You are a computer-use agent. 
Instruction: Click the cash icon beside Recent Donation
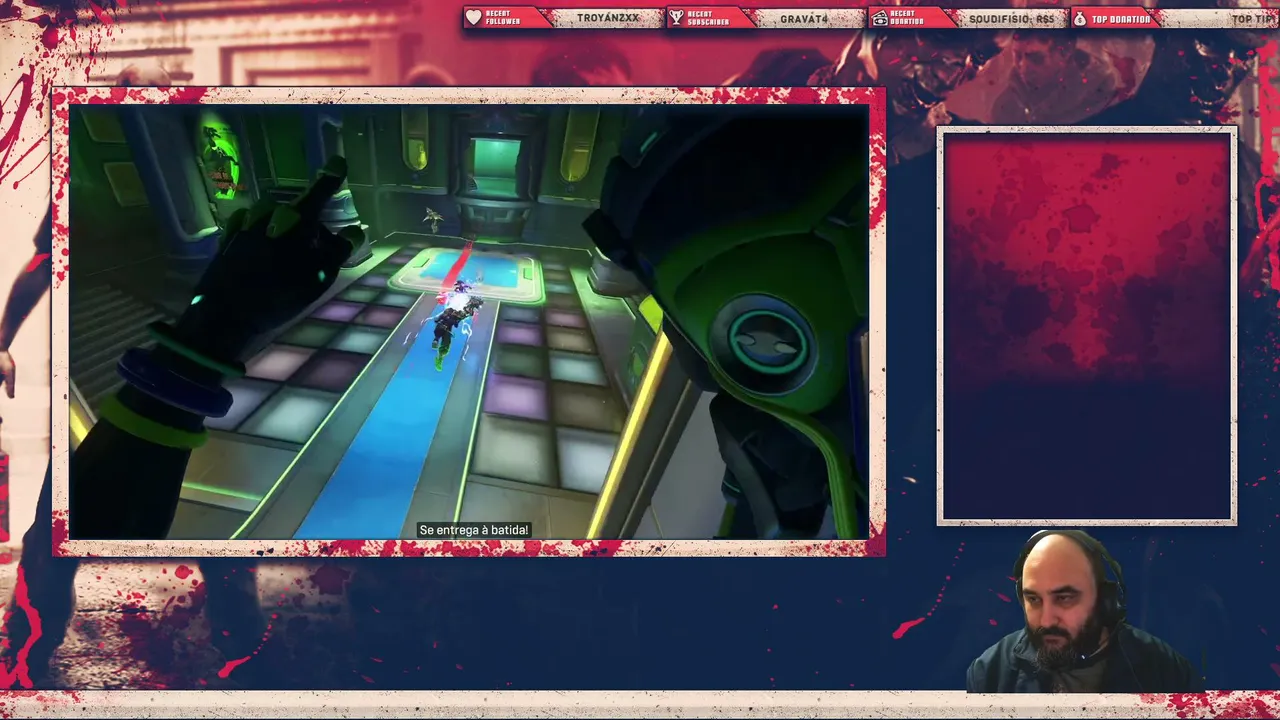tap(879, 18)
